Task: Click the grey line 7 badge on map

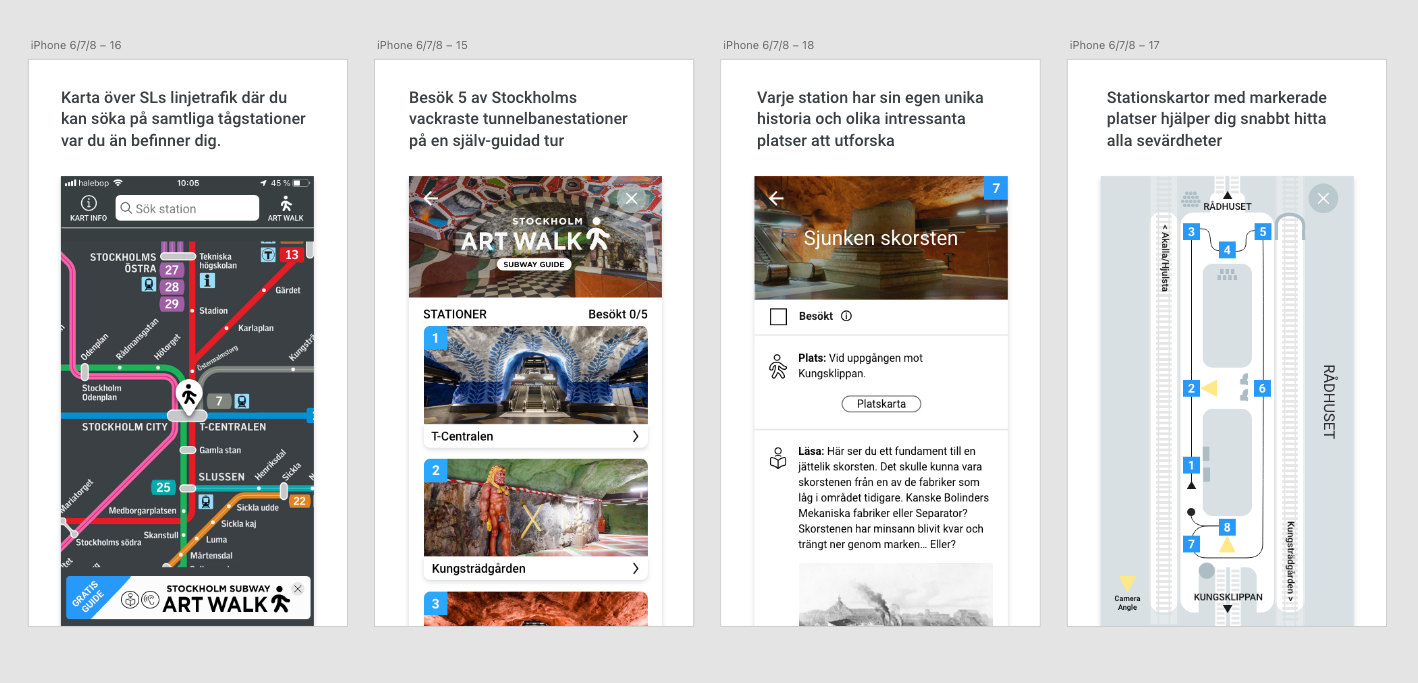Action: point(218,401)
